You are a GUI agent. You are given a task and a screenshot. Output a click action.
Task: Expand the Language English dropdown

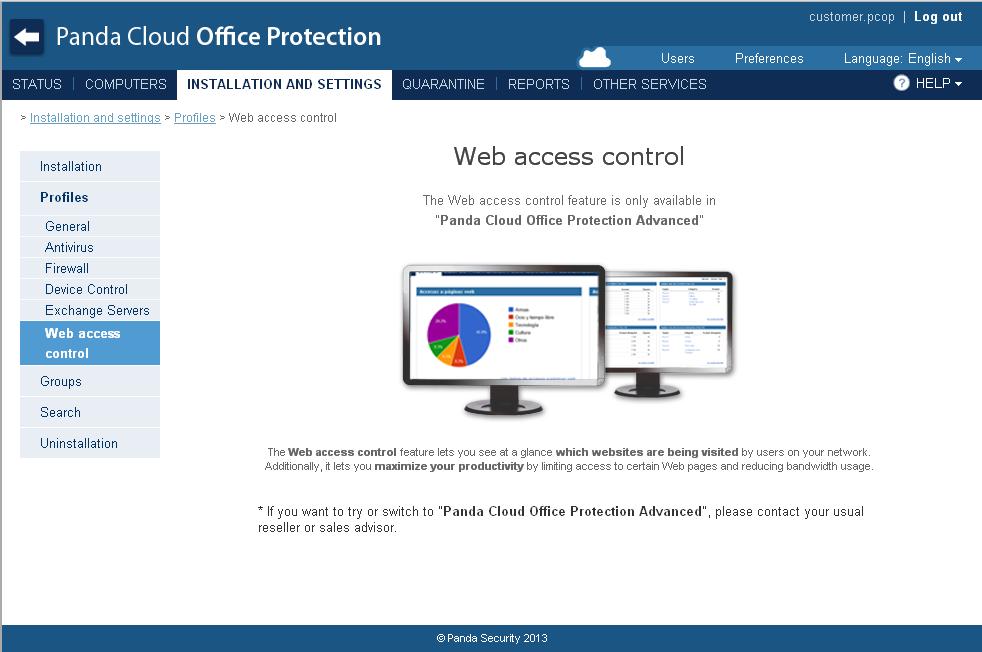[x=901, y=58]
